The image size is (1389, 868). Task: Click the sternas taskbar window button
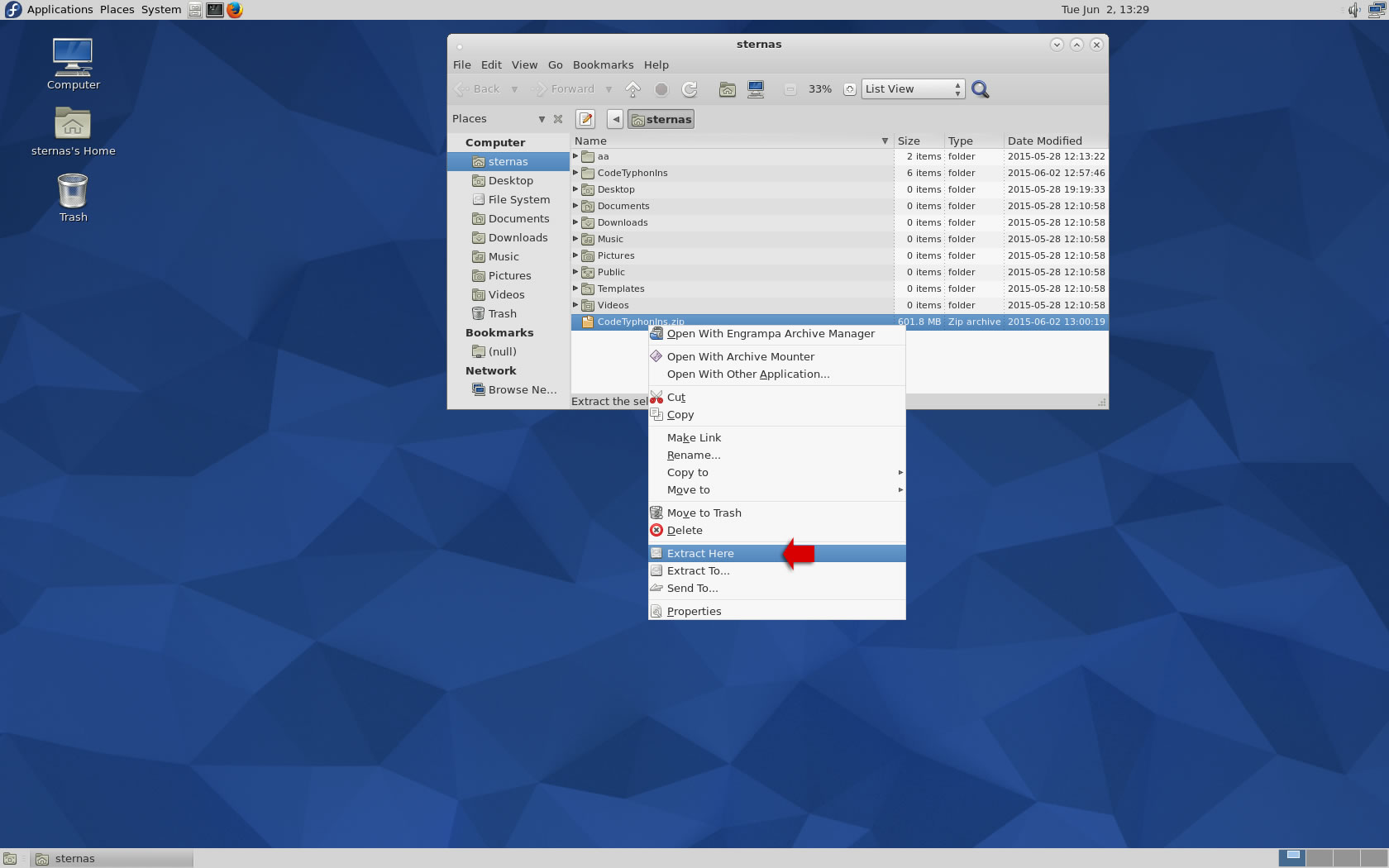click(x=112, y=859)
